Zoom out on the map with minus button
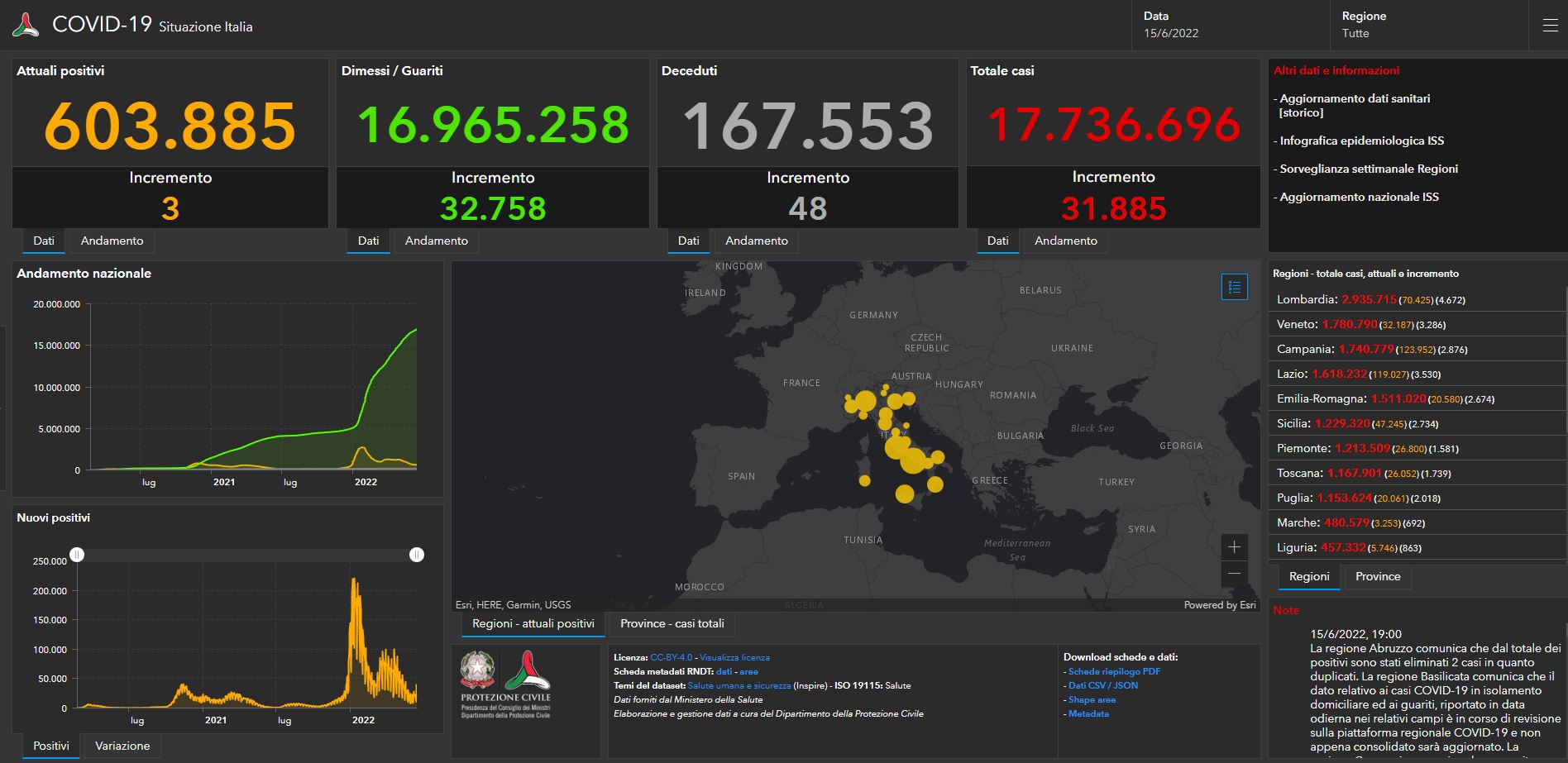This screenshot has height=763, width=1568. pos(1234,574)
